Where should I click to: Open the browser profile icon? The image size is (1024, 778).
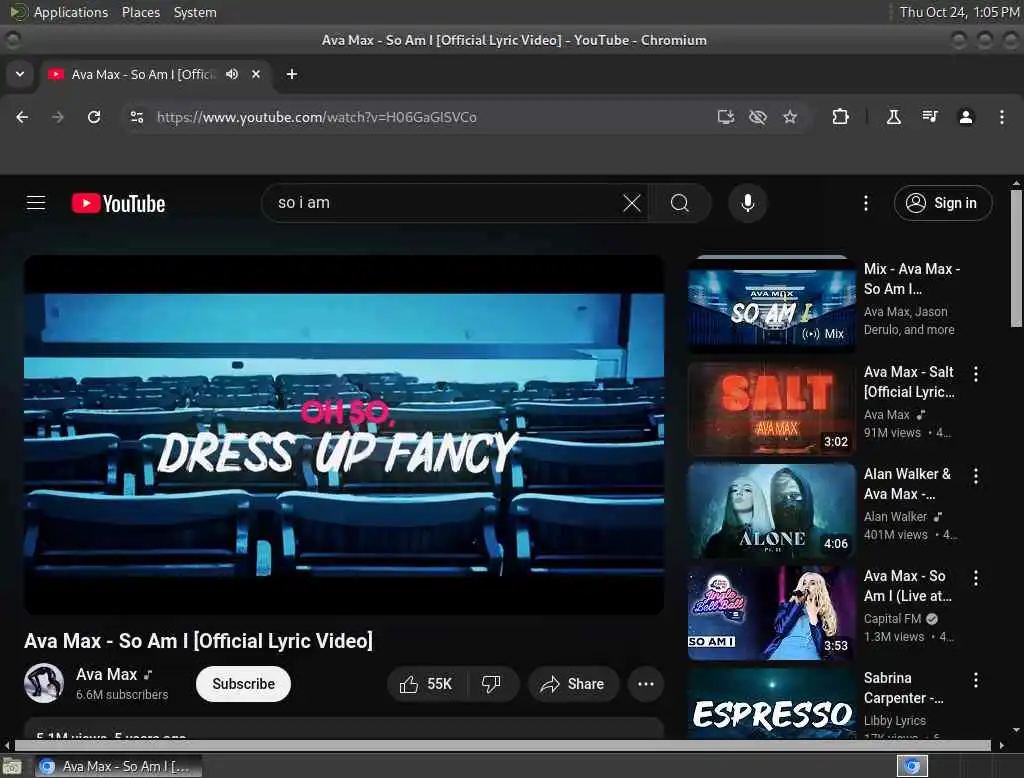966,117
